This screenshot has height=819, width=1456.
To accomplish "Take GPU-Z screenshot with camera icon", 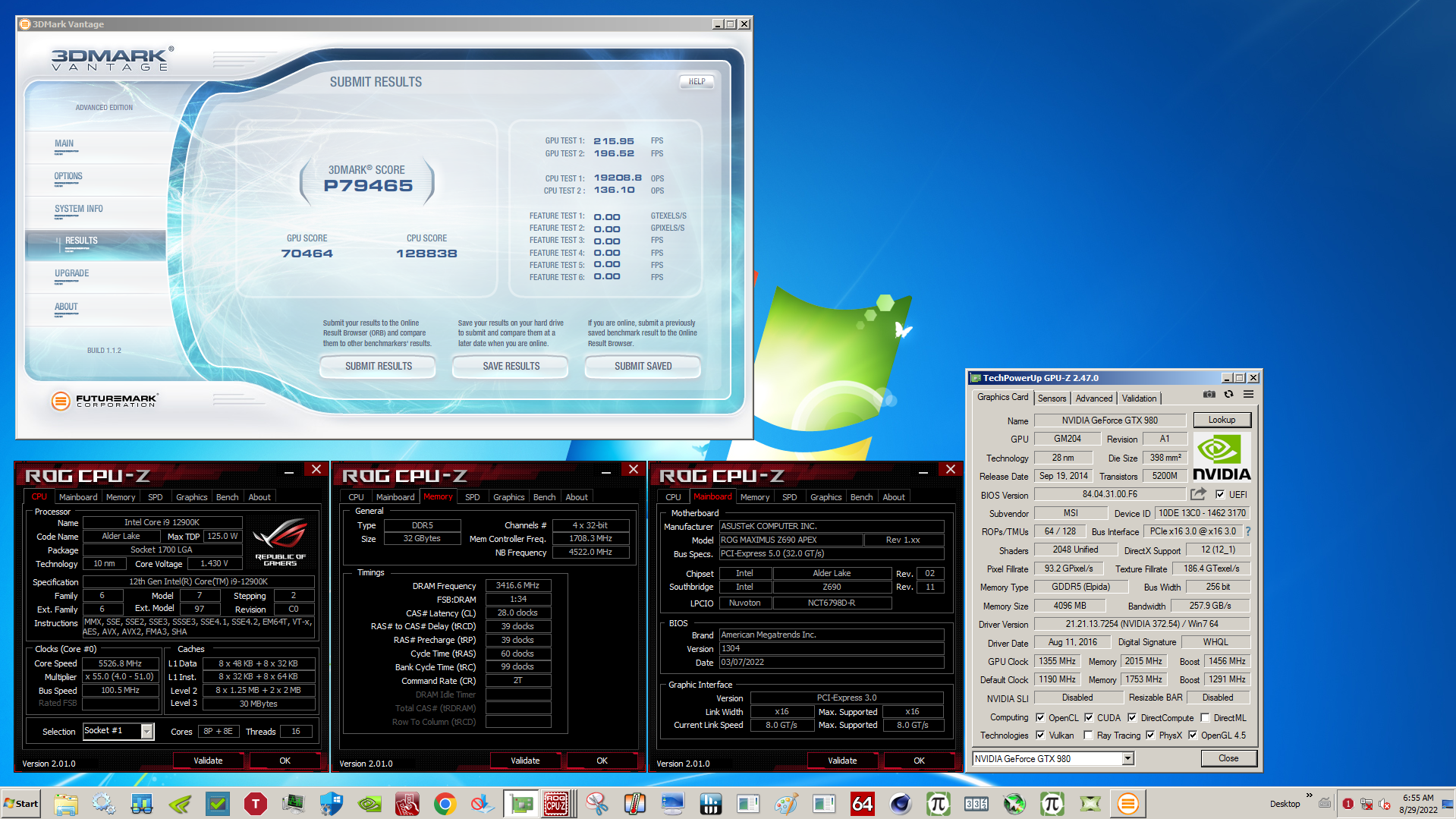I will pyautogui.click(x=1209, y=395).
